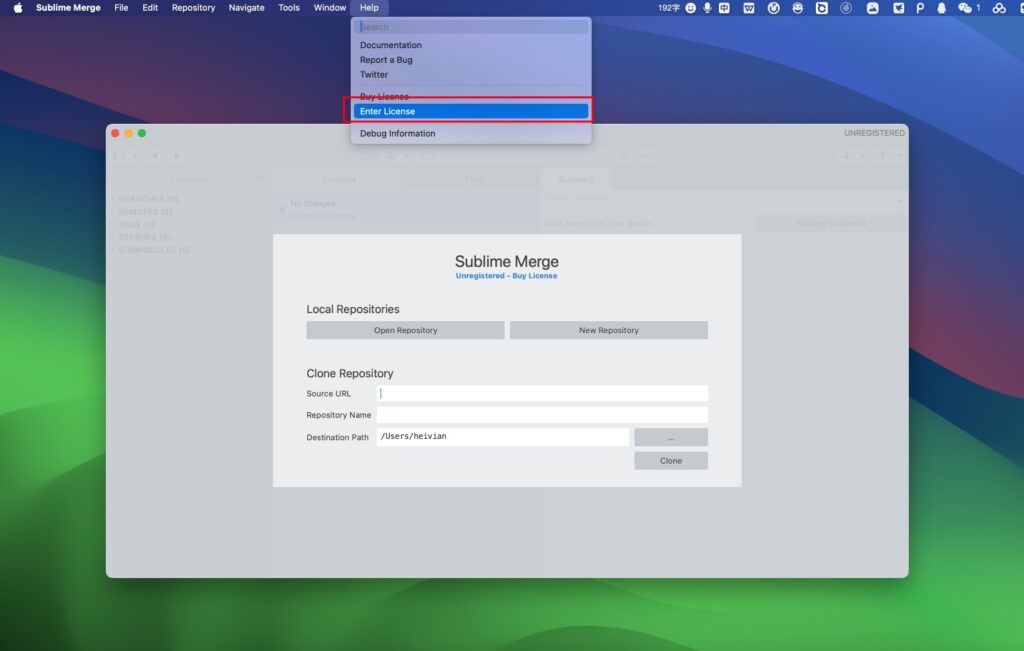Click the Unregistered - Buy License link
Image resolution: width=1024 pixels, height=651 pixels.
coord(506,275)
